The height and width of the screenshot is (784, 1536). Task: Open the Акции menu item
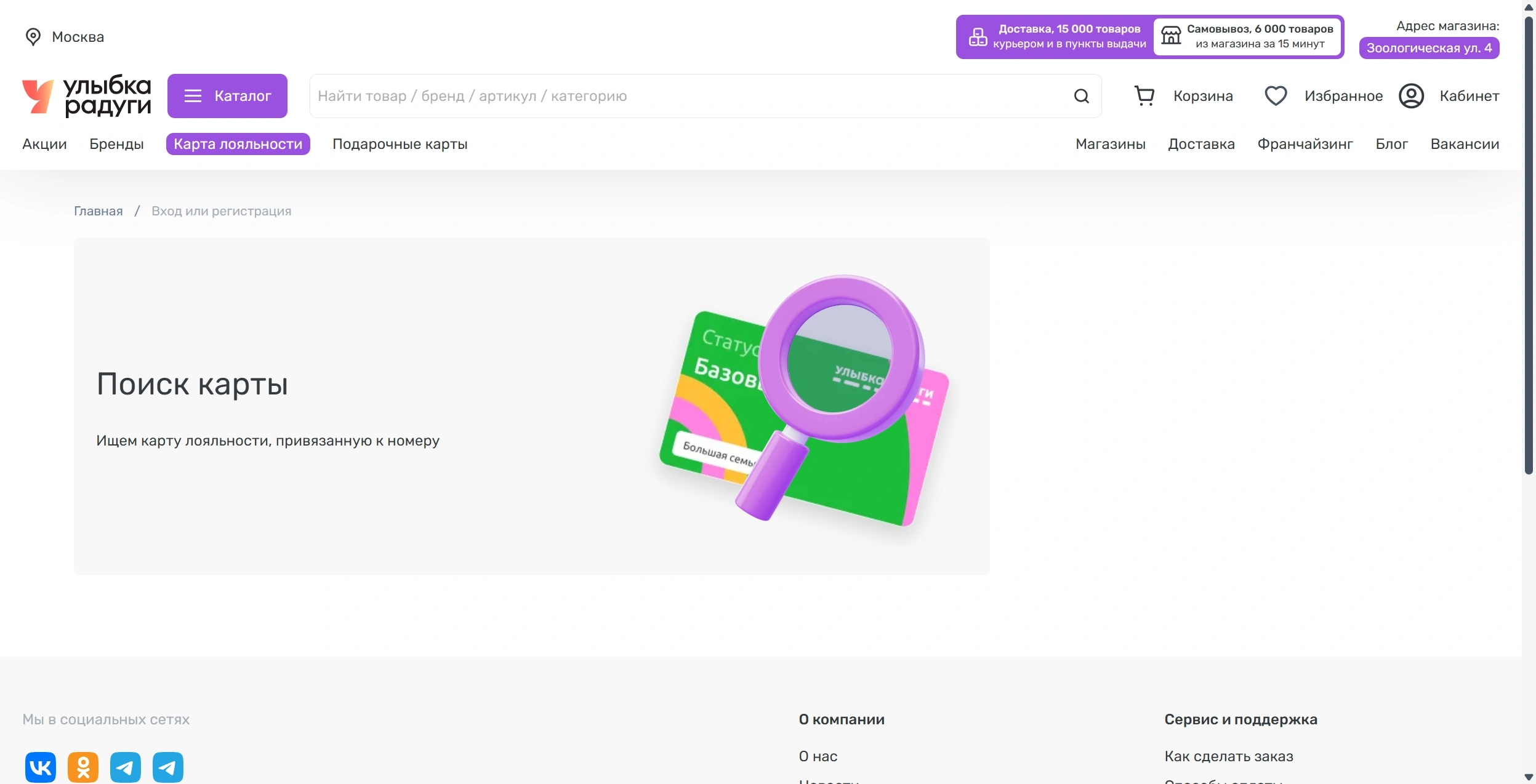tap(44, 144)
